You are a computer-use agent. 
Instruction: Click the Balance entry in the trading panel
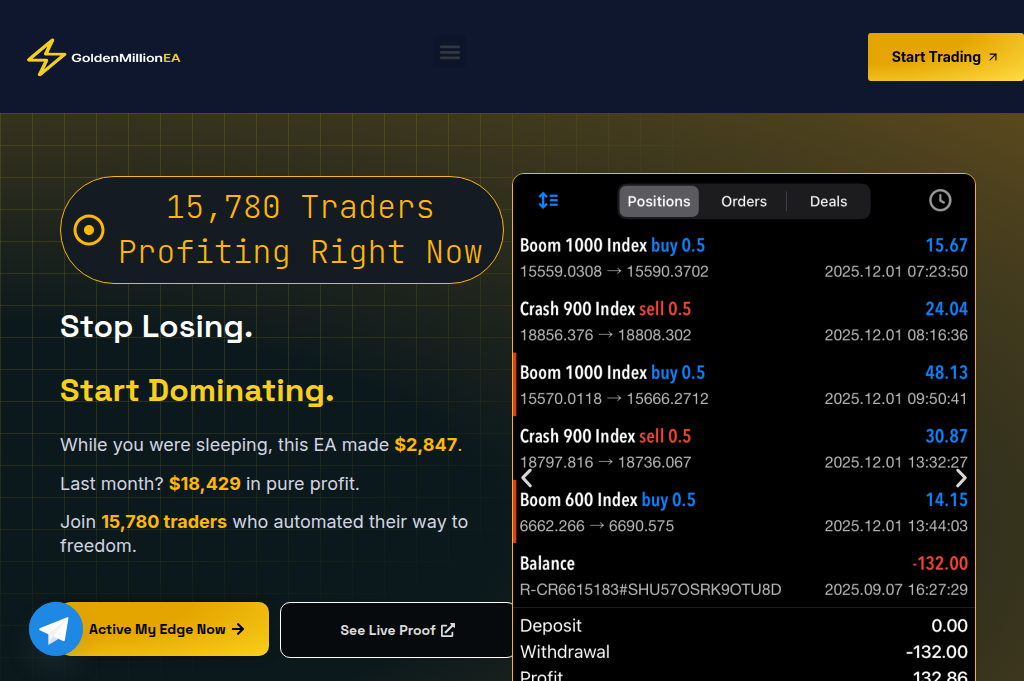pyautogui.click(x=740, y=575)
